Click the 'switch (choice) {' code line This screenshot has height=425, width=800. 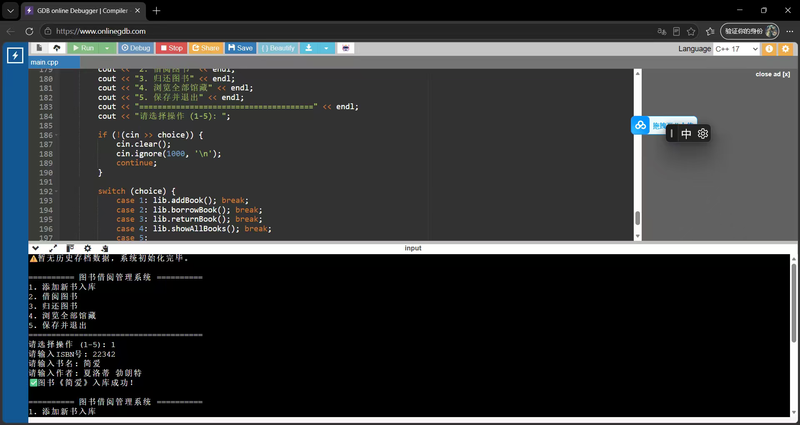[x=137, y=191]
